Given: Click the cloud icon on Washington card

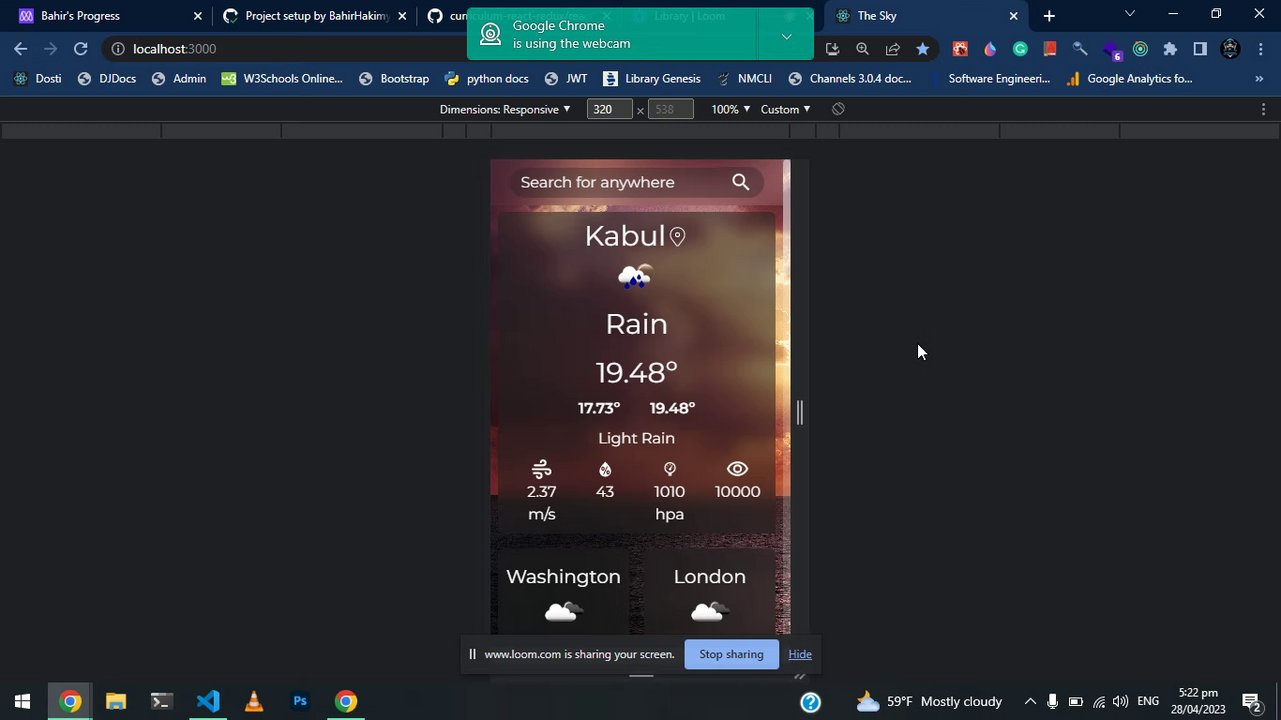Looking at the screenshot, I should 563,611.
